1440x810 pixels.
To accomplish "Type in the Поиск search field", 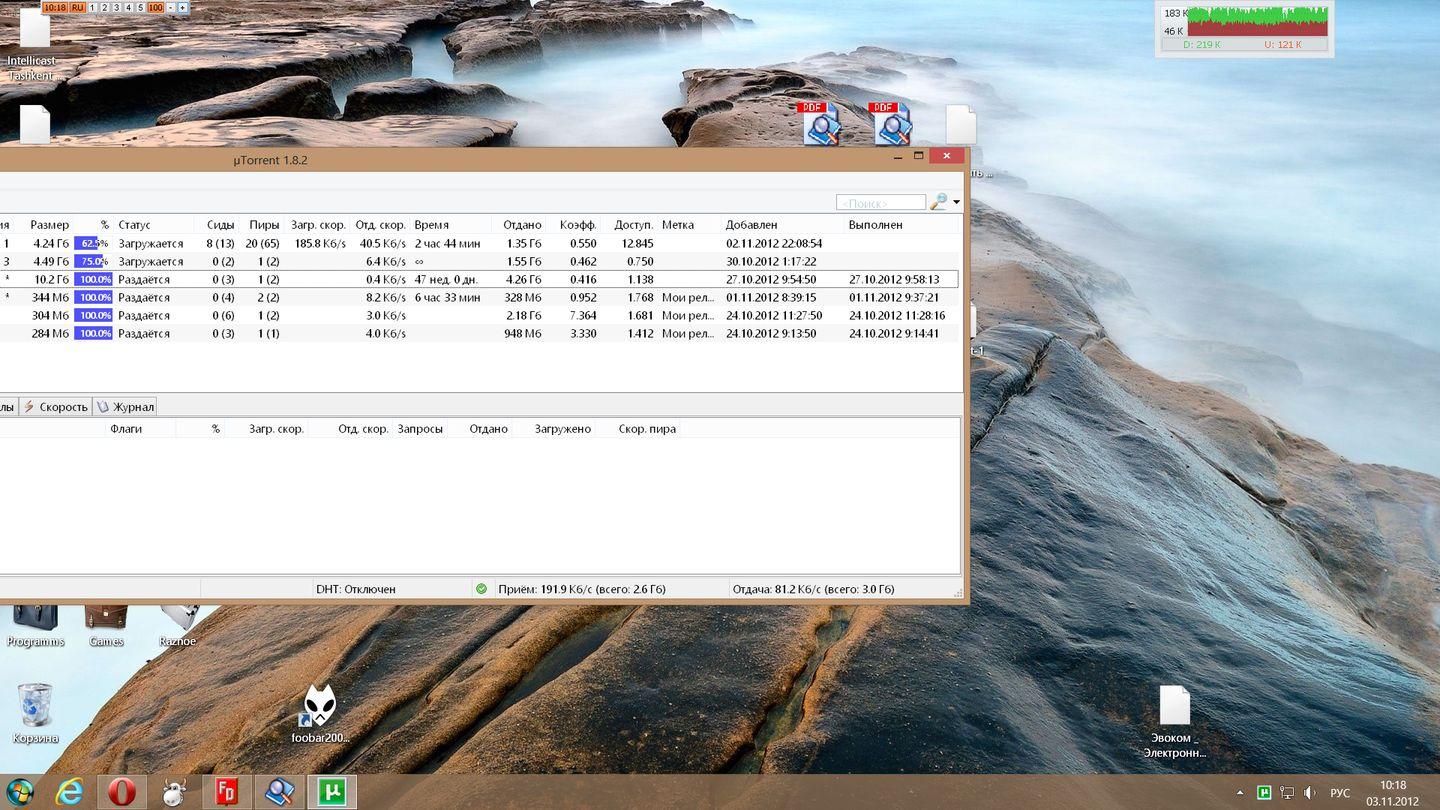I will [880, 203].
